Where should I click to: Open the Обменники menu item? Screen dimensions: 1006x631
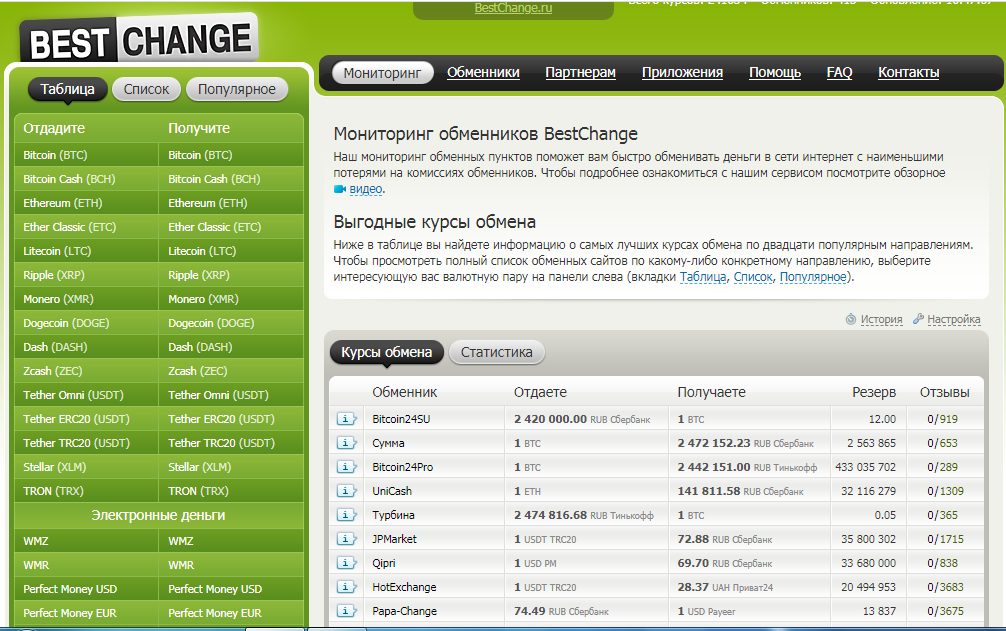pyautogui.click(x=483, y=72)
